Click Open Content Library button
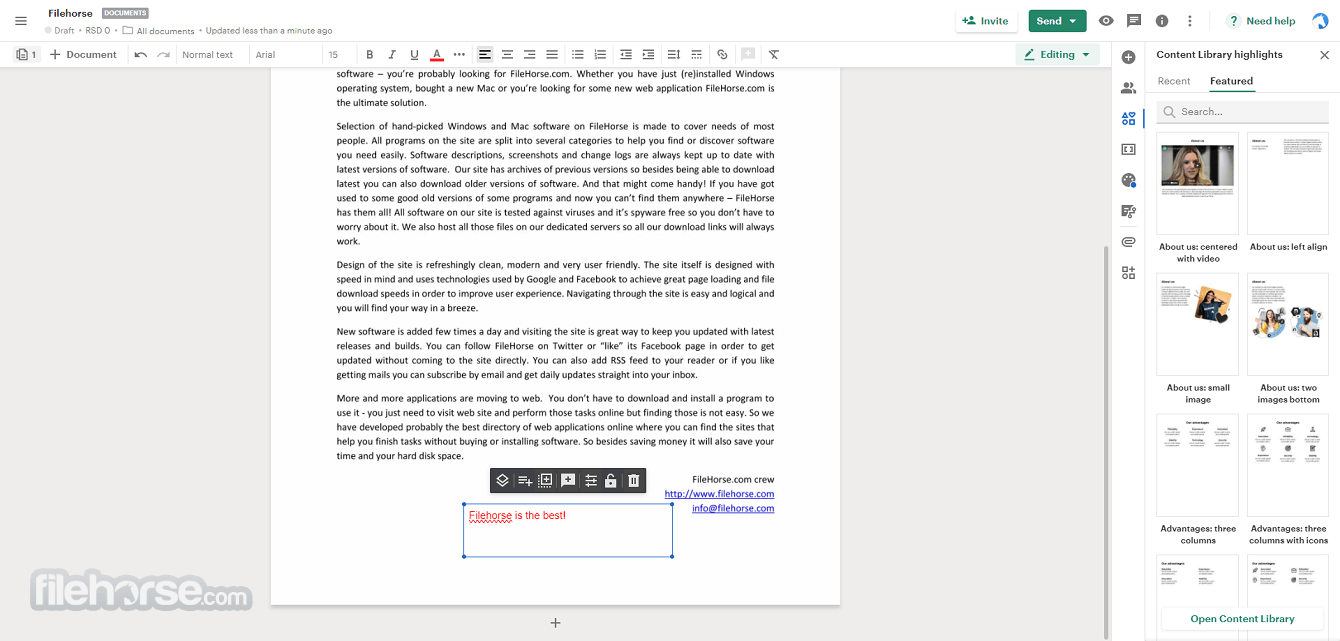The image size is (1340, 641). click(x=1242, y=619)
